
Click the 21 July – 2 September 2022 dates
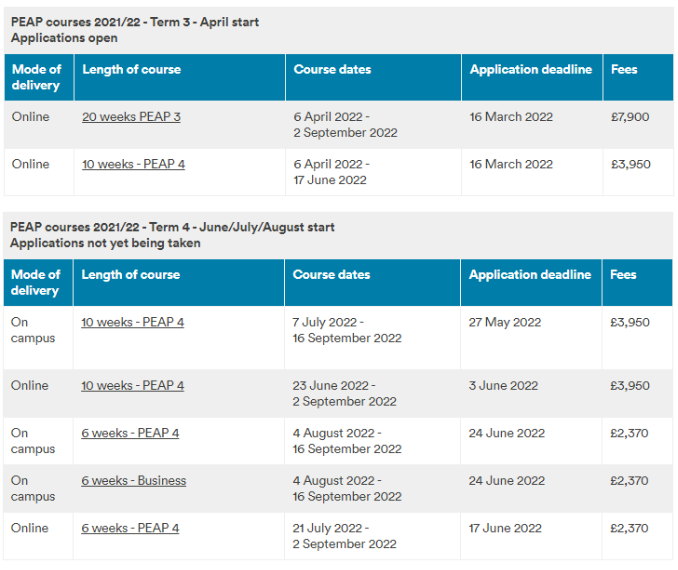coord(344,536)
